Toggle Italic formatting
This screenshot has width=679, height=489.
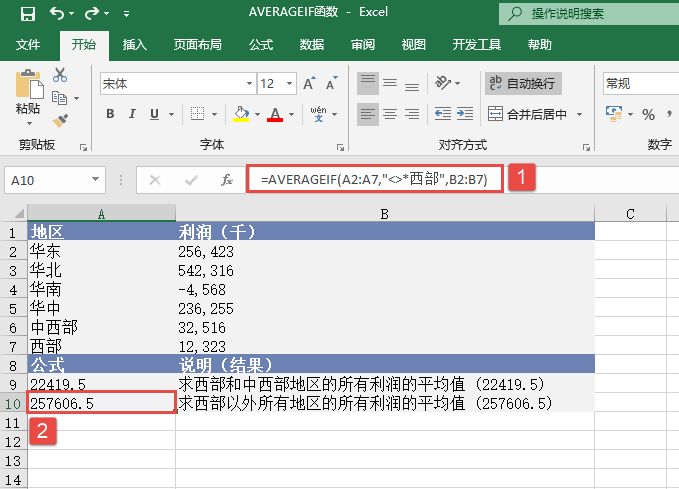[133, 114]
